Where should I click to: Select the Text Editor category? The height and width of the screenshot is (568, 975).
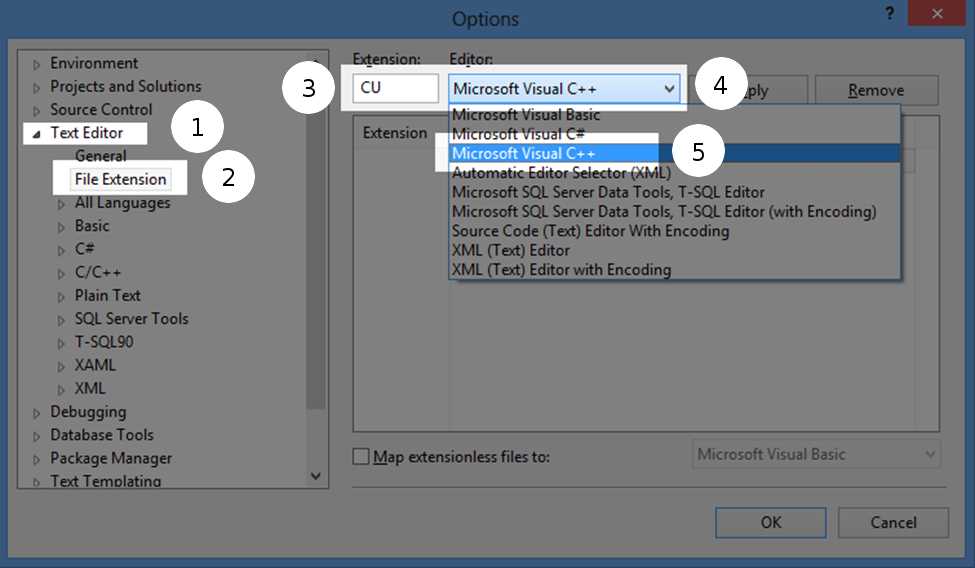[x=86, y=133]
